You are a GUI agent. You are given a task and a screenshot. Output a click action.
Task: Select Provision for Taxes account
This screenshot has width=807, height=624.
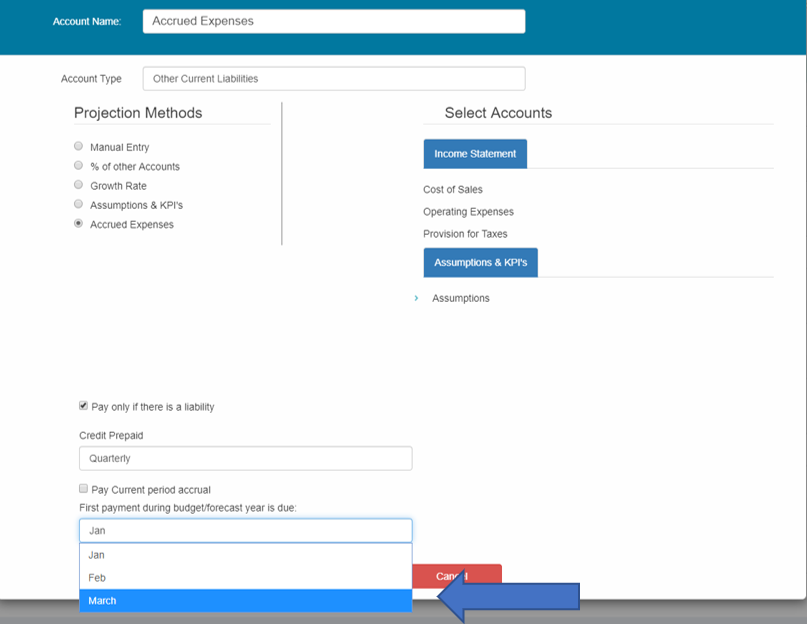pos(465,234)
